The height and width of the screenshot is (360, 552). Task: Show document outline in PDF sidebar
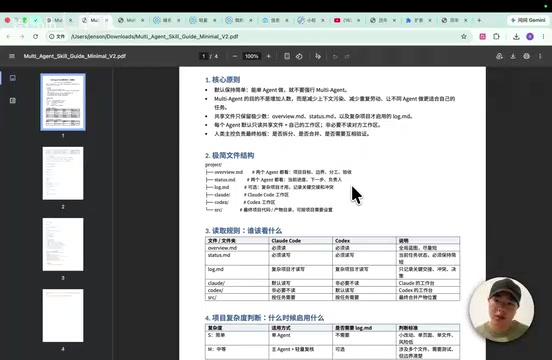(13, 101)
